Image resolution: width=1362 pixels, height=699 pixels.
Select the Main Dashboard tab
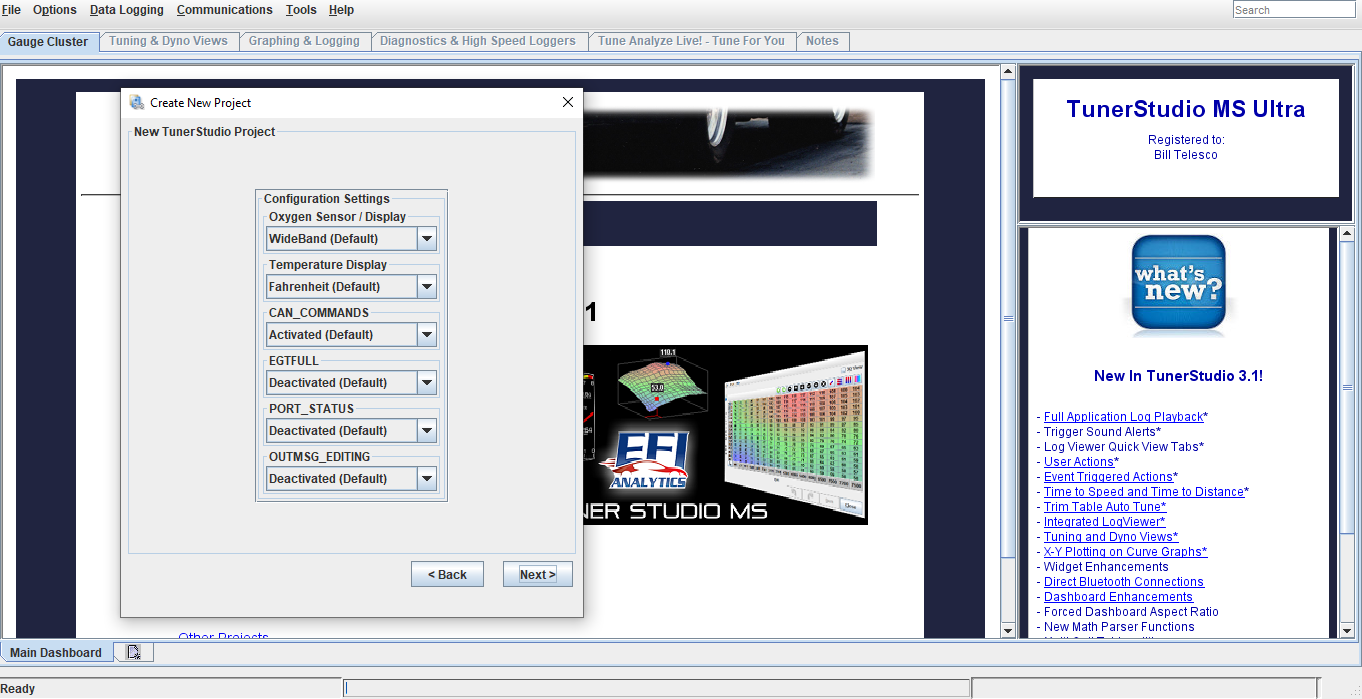click(56, 652)
